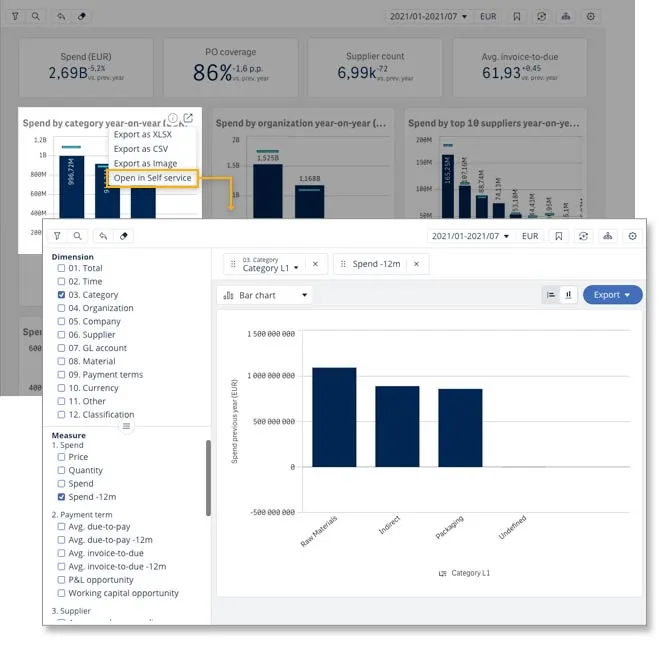Click the filter funnel icon in self-service toolbar
The height and width of the screenshot is (646, 661).
point(57,236)
